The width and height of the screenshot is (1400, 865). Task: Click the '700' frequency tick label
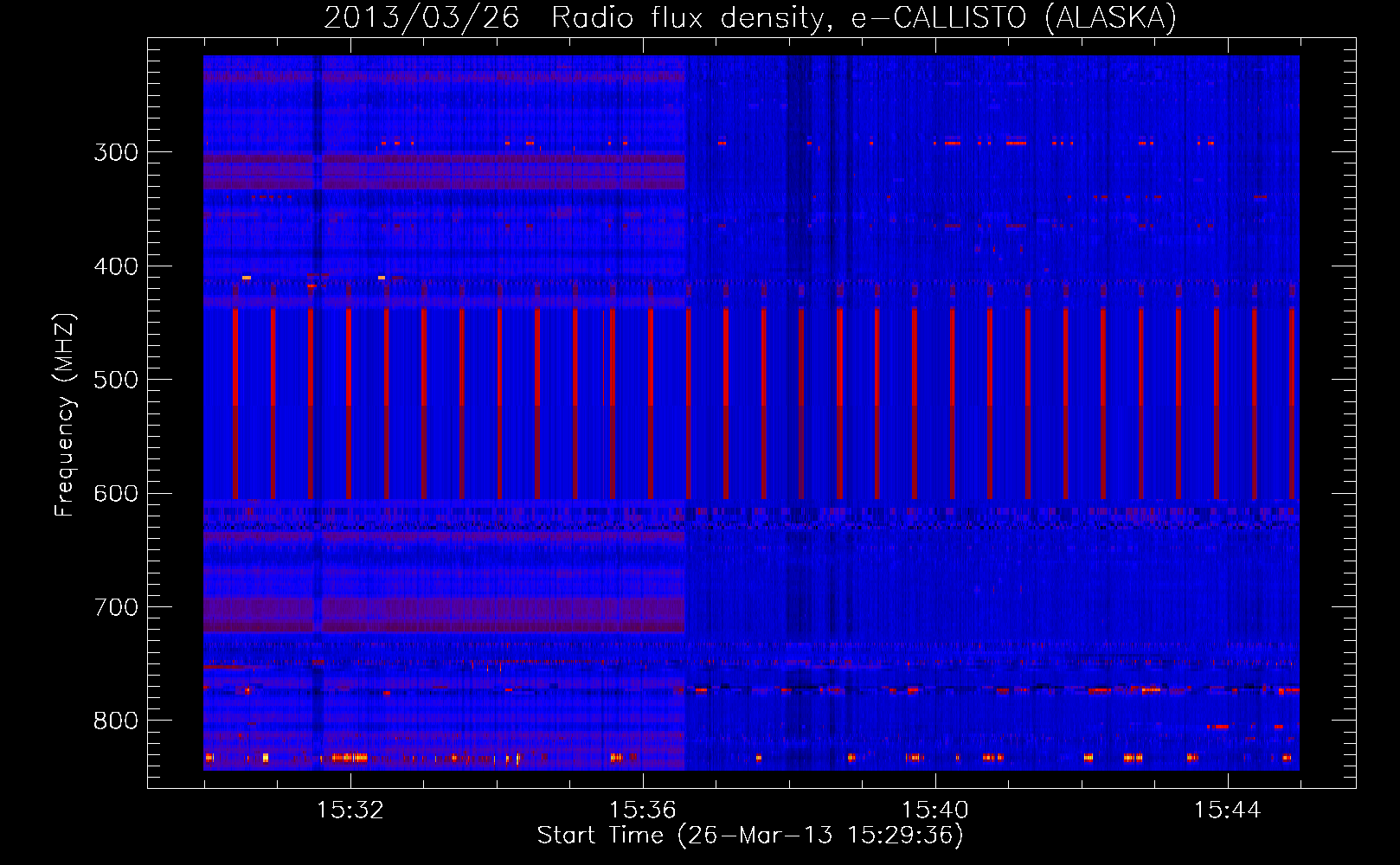(116, 607)
